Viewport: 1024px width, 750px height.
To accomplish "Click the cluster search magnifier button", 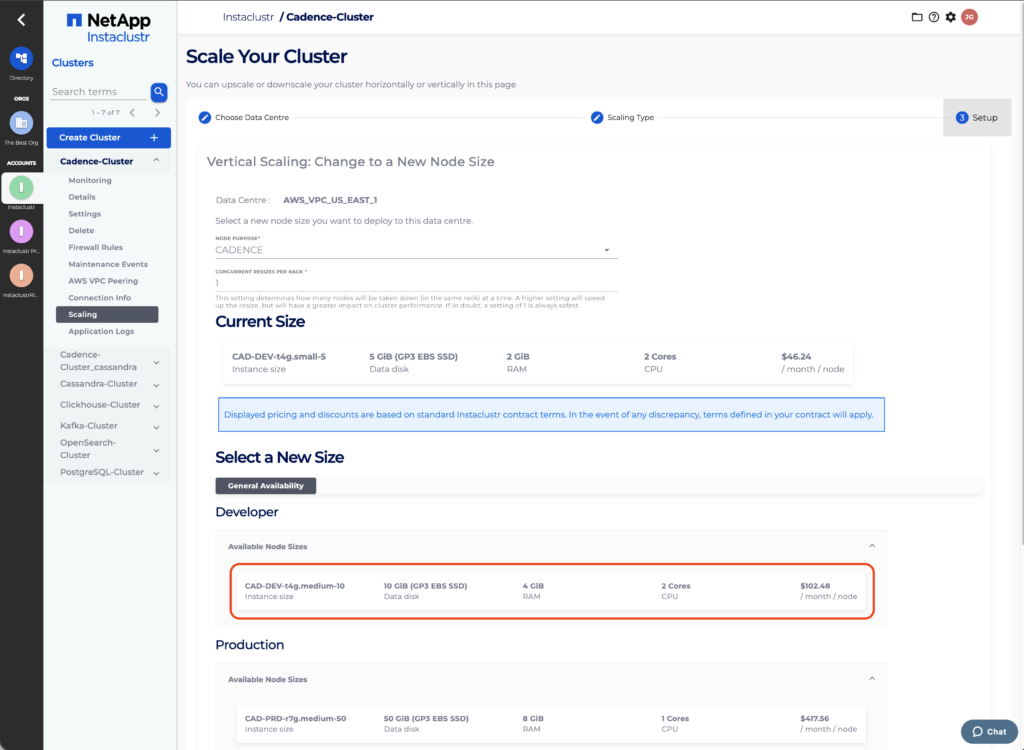I will pos(159,92).
